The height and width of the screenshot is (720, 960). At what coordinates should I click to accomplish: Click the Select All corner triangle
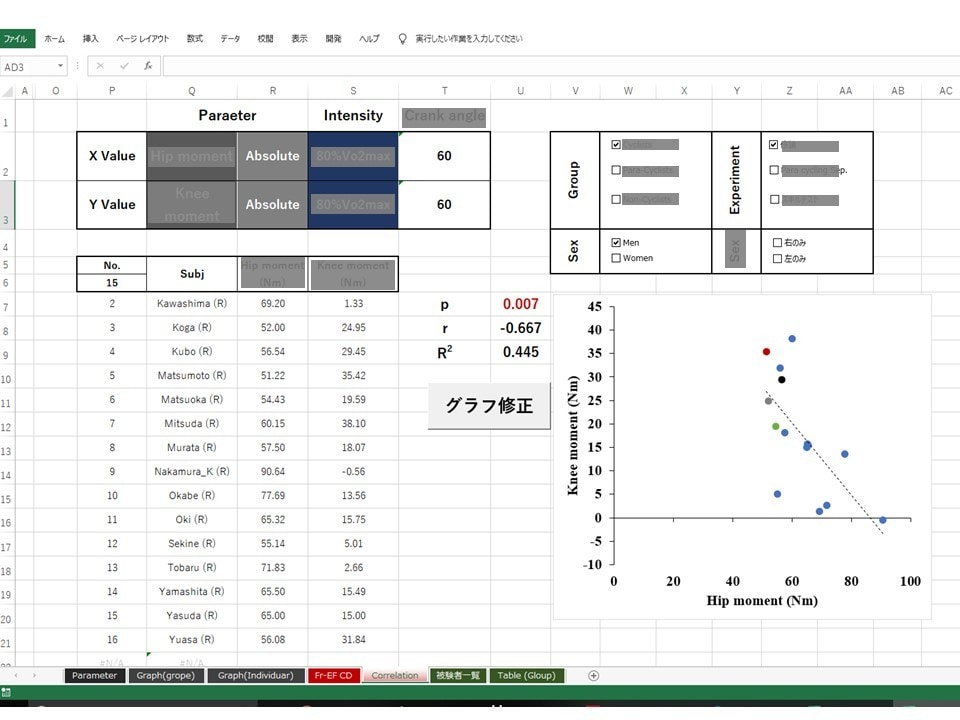click(x=7, y=91)
